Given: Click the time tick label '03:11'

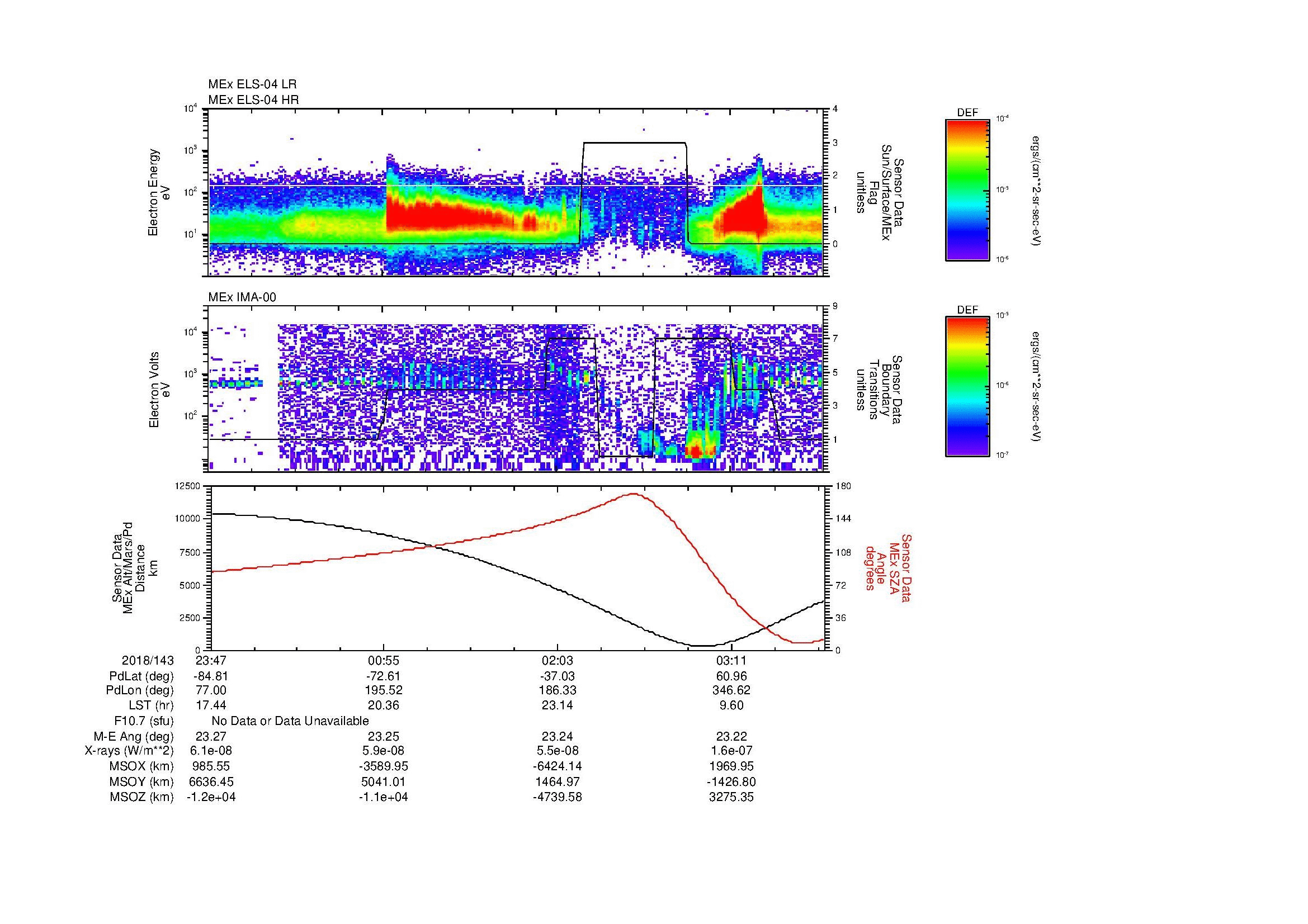Looking at the screenshot, I should coord(731,660).
